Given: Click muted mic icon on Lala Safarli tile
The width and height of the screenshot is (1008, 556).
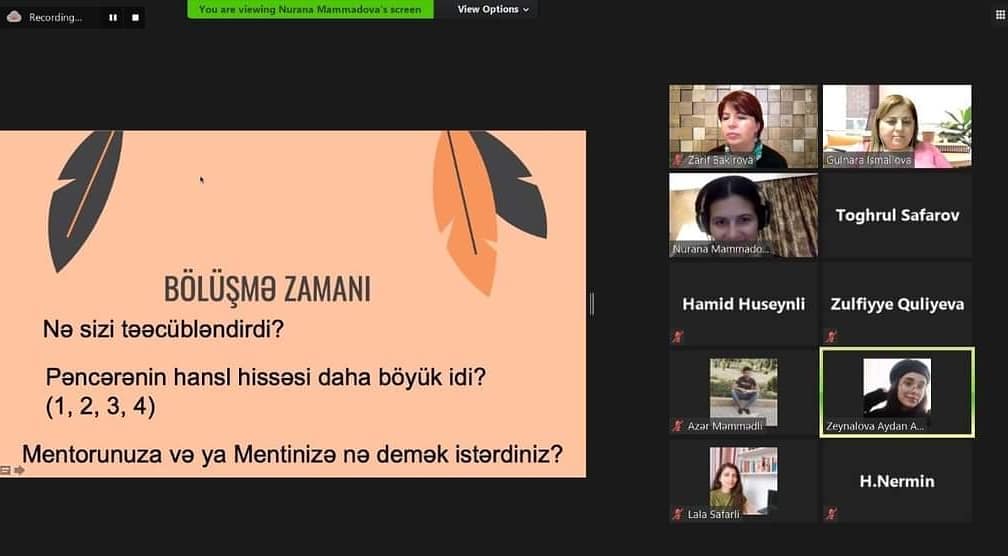Looking at the screenshot, I should click(x=678, y=514).
